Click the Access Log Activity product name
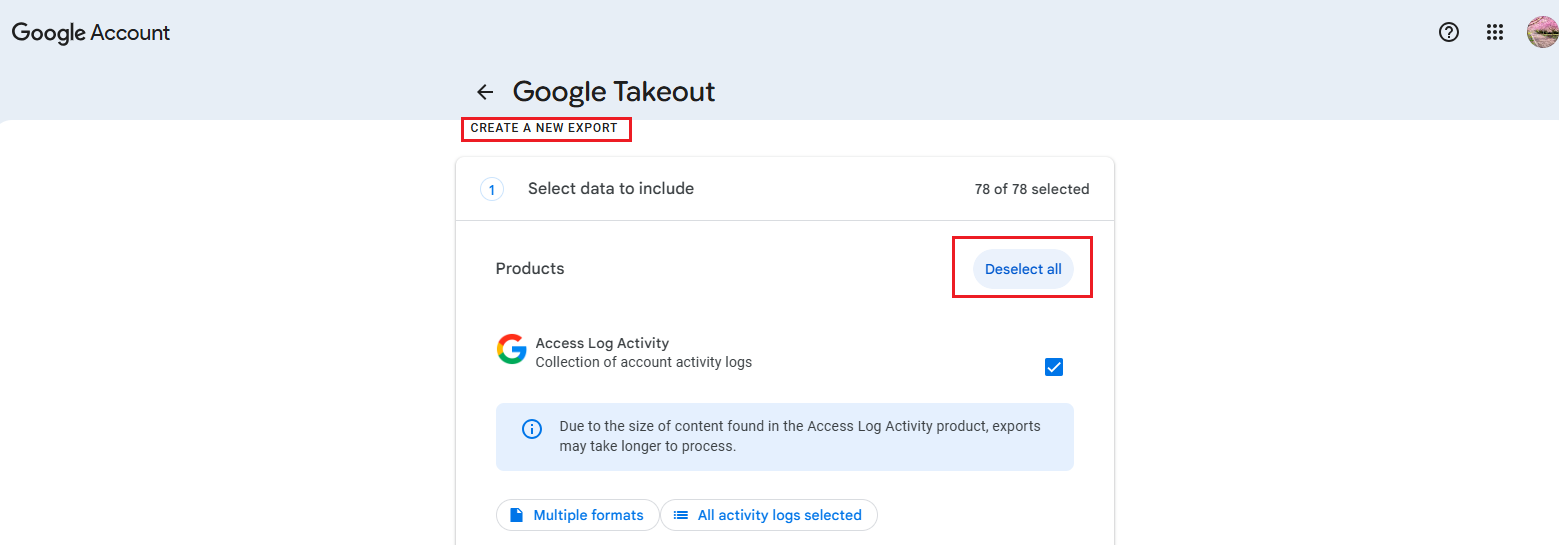Screen dimensions: 1559x545 click(x=602, y=343)
